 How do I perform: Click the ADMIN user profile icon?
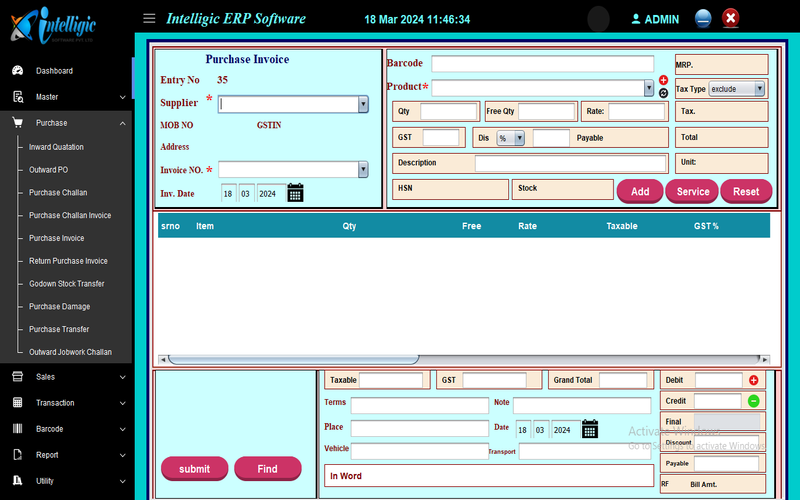click(636, 19)
